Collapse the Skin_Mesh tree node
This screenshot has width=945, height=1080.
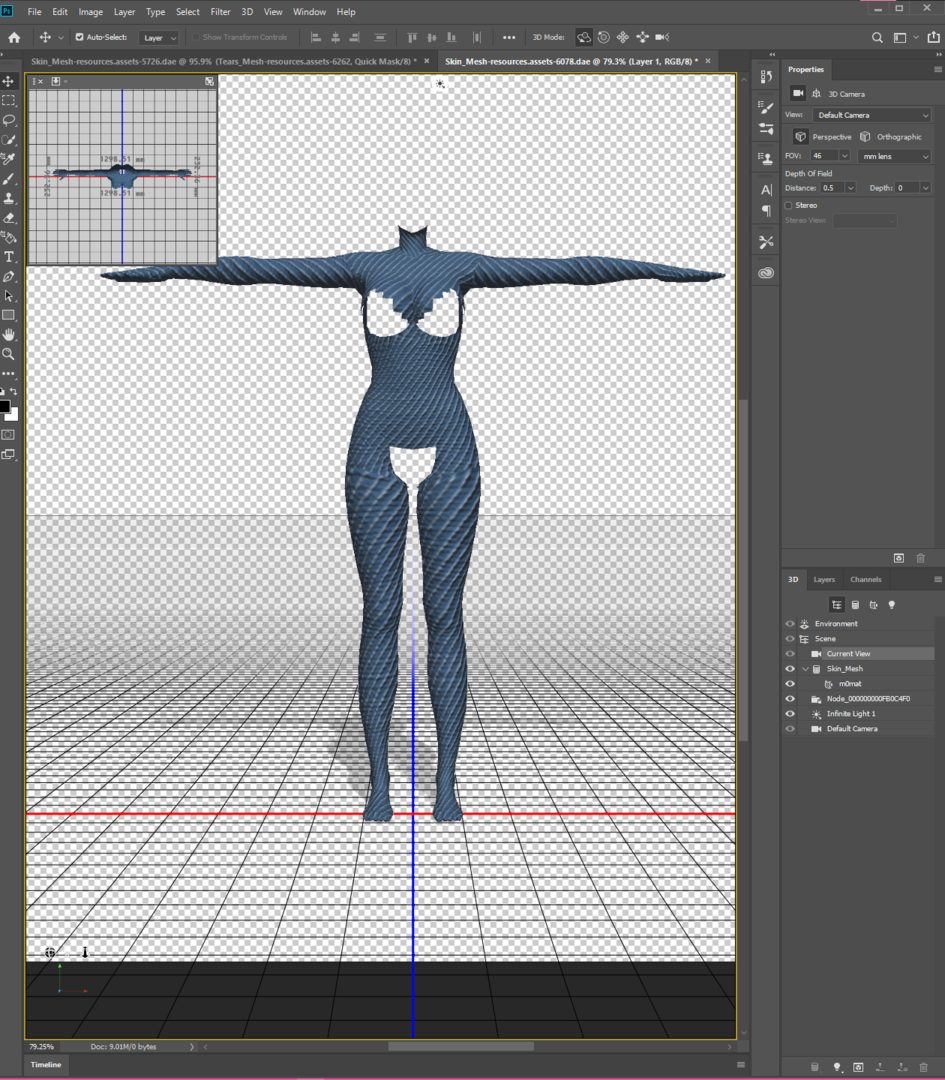click(x=804, y=669)
